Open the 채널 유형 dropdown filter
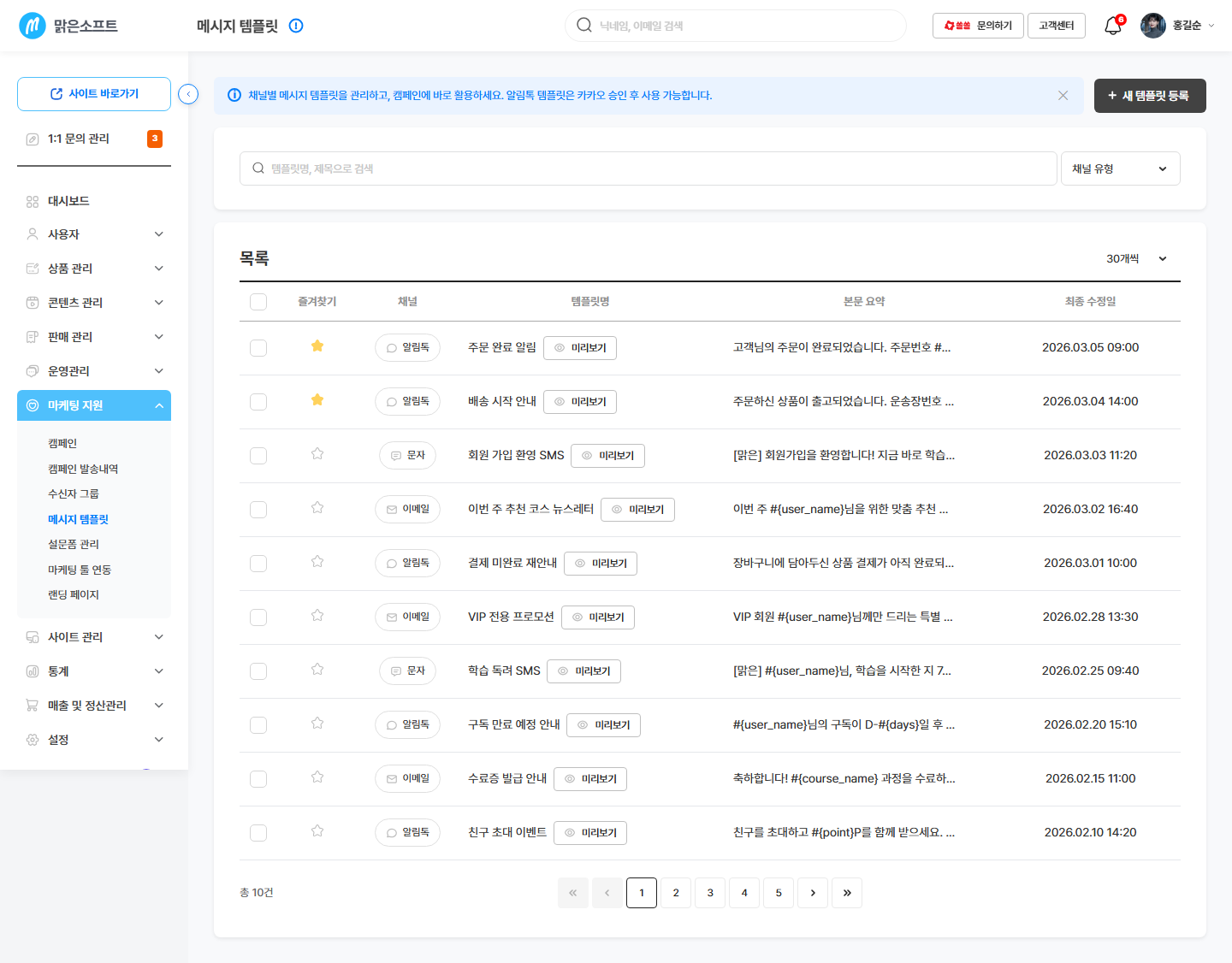Screen dimensions: 1232x963 click(x=1120, y=168)
